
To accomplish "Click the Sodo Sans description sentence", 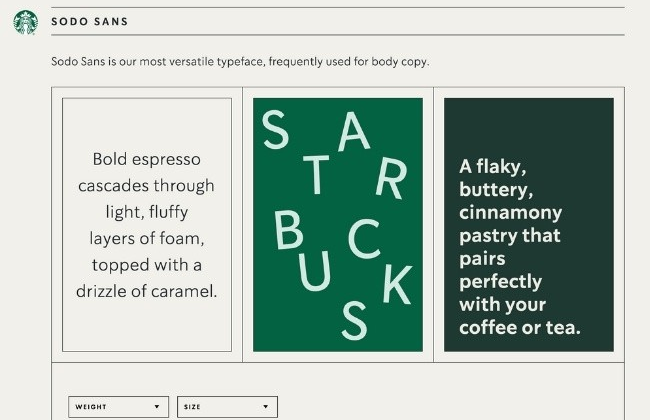I will pos(240,62).
